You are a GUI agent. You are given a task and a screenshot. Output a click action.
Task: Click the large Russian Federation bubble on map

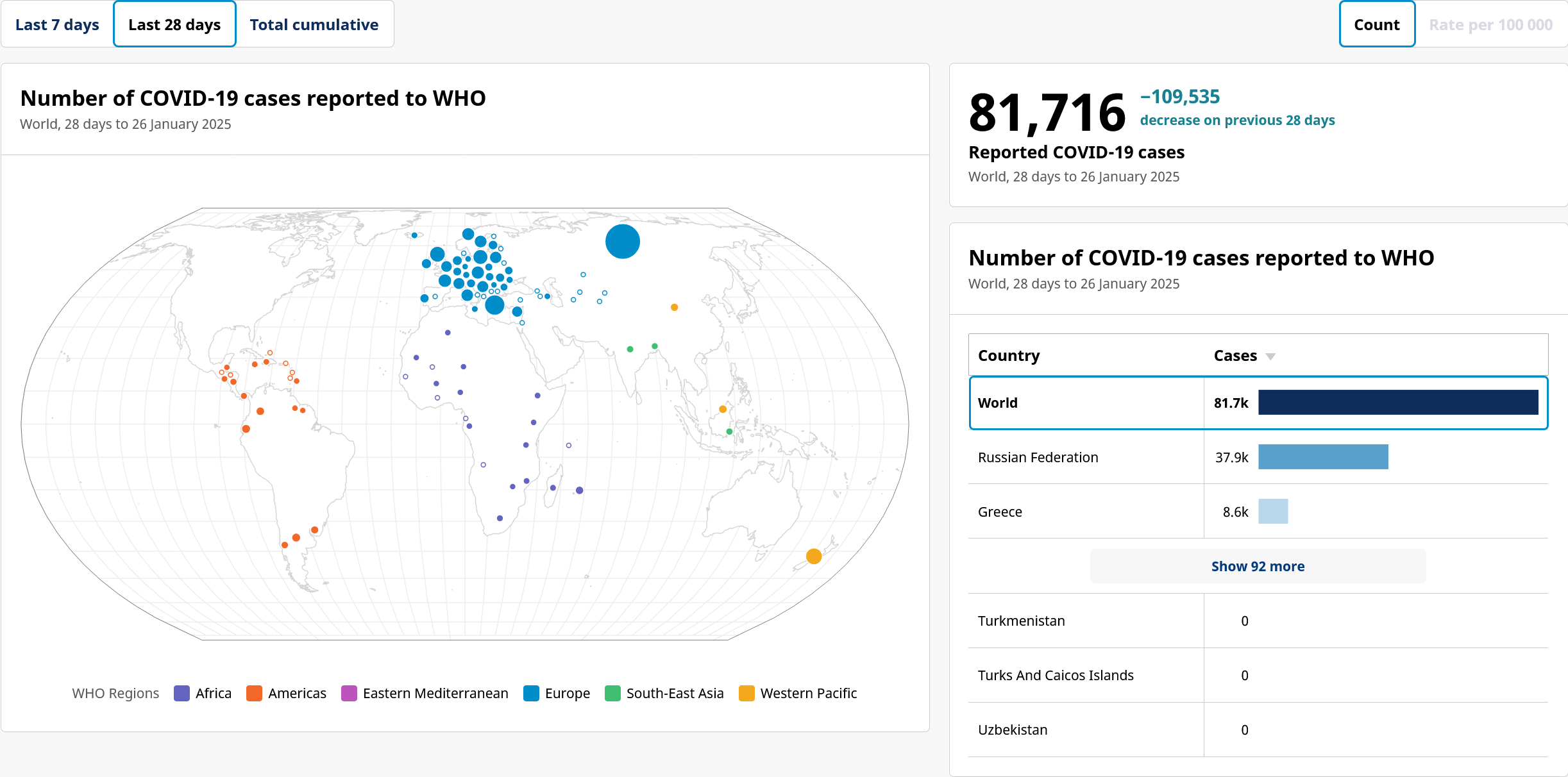(x=622, y=242)
